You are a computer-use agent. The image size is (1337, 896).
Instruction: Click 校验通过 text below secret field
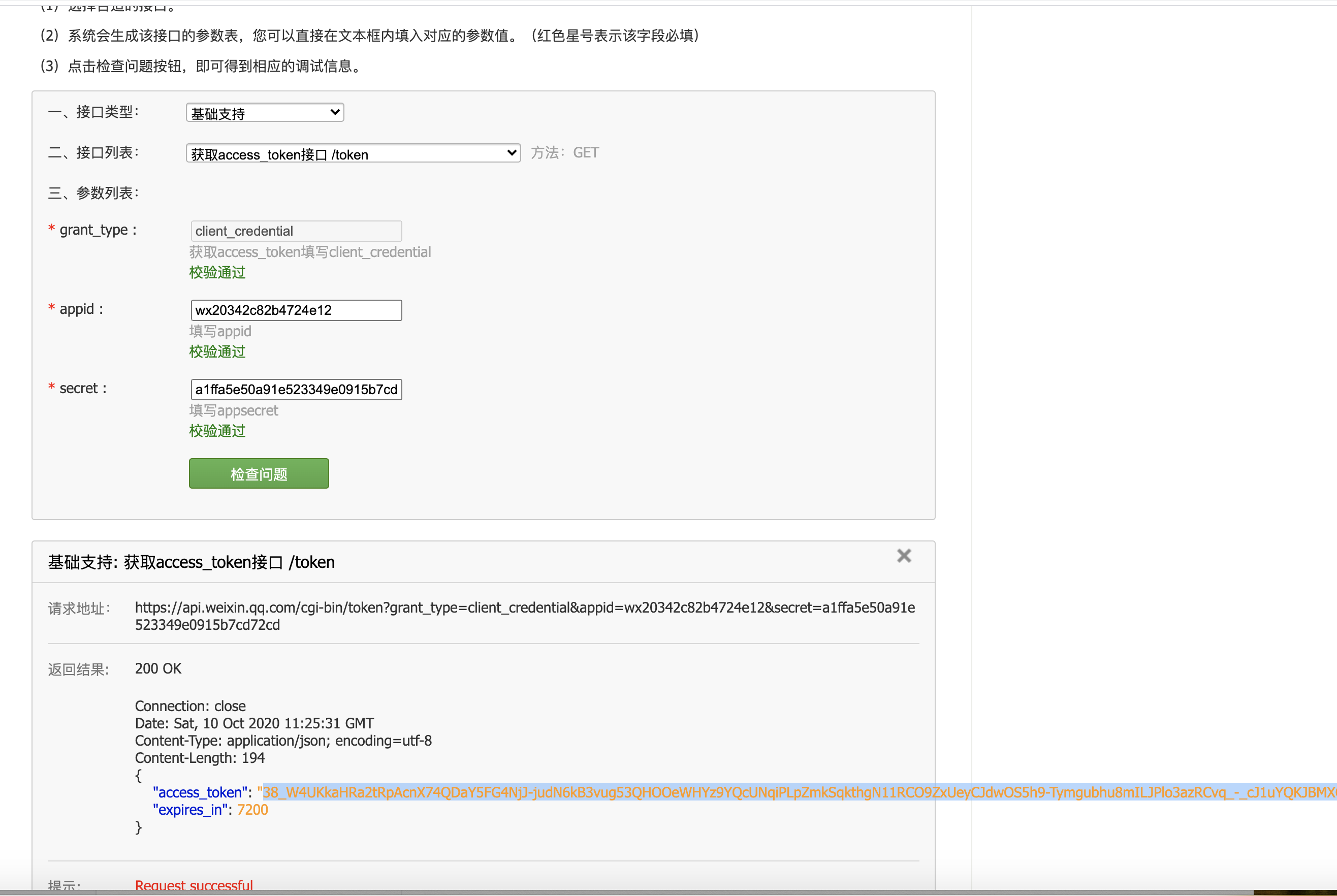217,431
